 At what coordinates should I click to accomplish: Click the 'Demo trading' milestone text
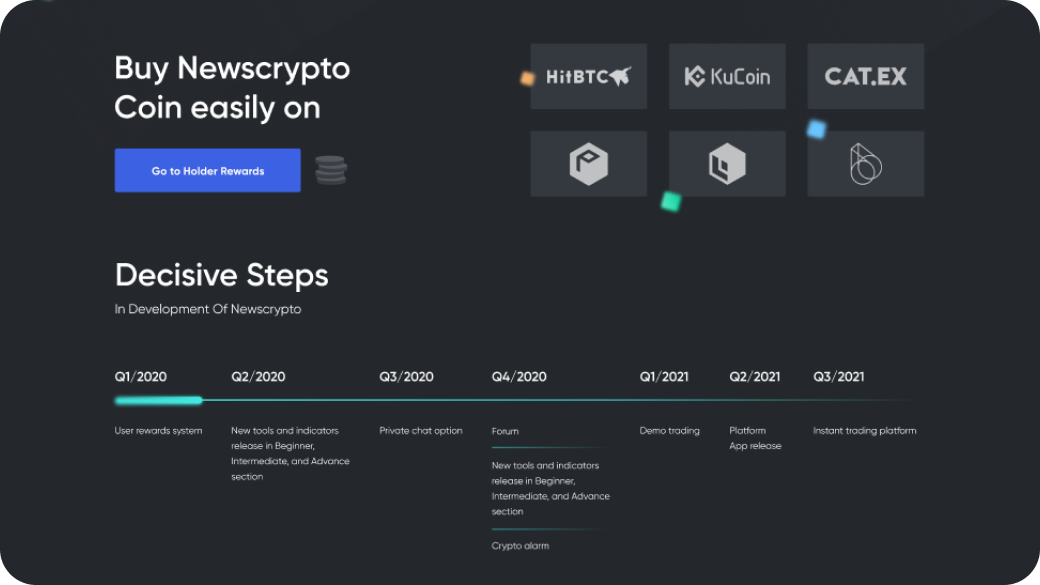click(669, 430)
